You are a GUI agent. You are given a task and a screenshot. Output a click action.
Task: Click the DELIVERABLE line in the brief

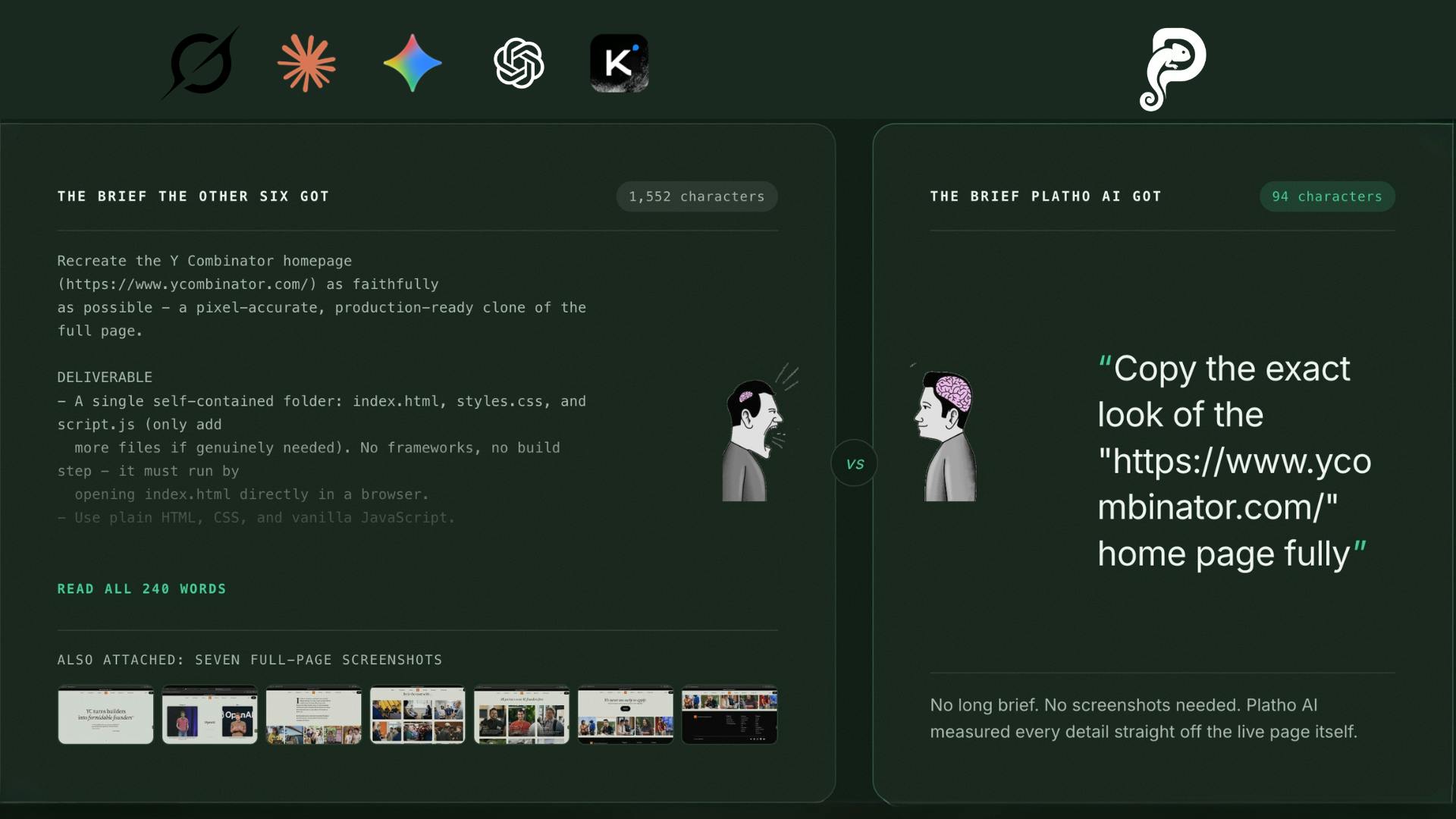pyautogui.click(x=105, y=377)
